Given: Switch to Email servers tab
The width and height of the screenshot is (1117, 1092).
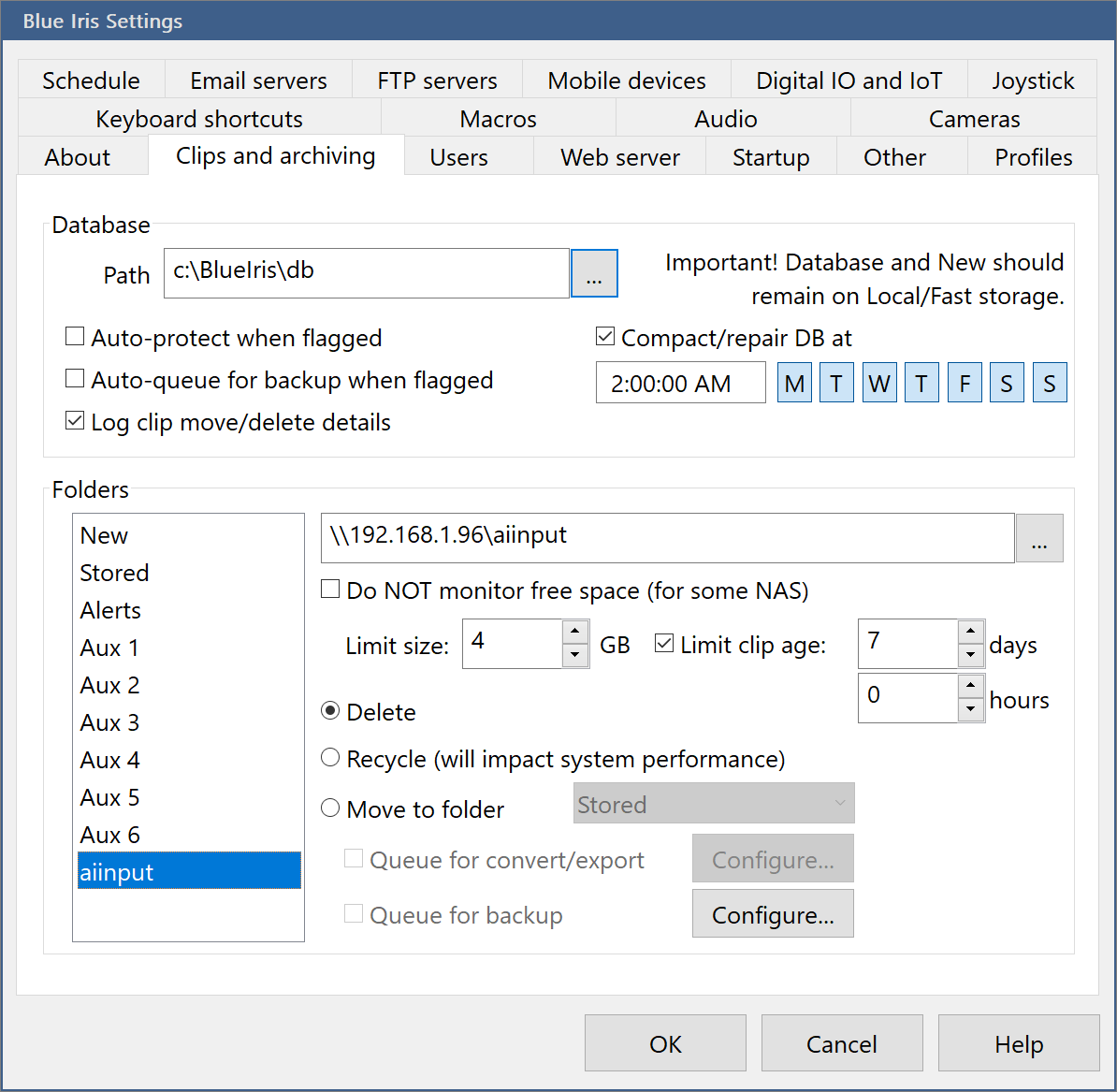Looking at the screenshot, I should (258, 80).
